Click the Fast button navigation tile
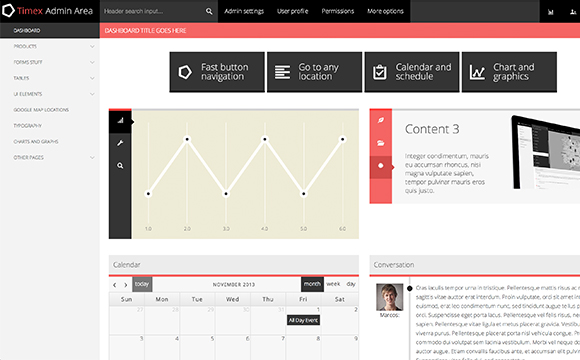This screenshot has height=360, width=580. (217, 72)
